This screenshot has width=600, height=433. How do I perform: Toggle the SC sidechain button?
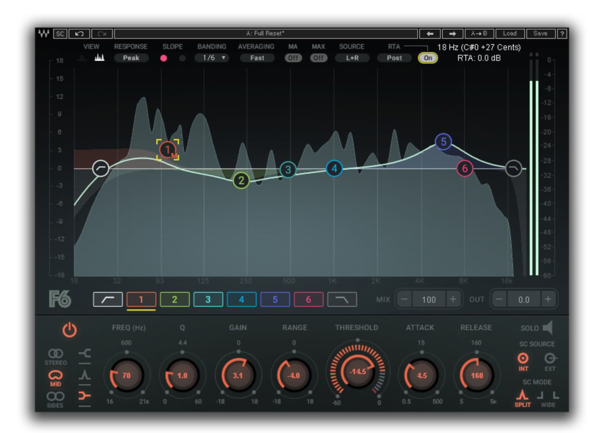click(x=60, y=34)
